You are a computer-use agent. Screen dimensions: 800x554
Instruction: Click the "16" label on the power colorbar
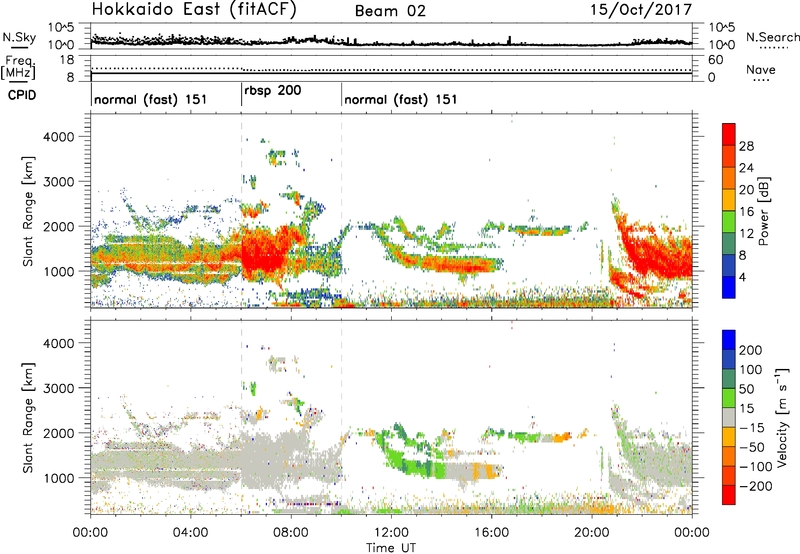746,212
